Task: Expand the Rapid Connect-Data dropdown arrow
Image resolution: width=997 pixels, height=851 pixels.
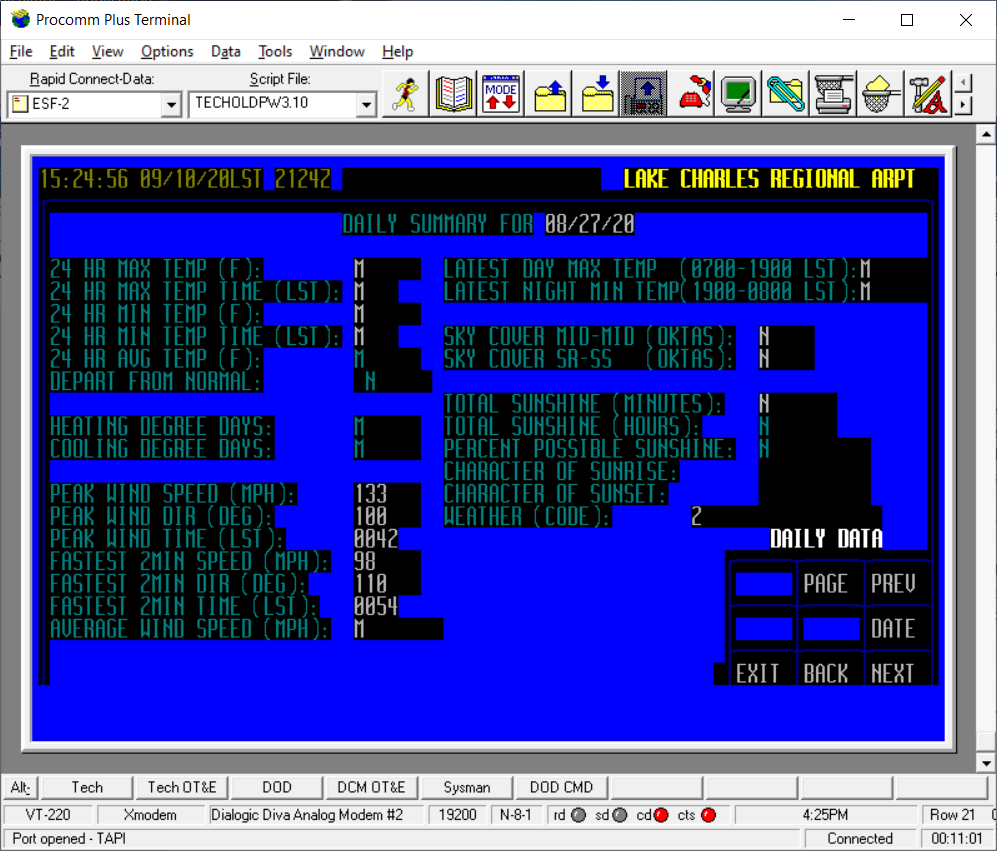Action: point(171,104)
